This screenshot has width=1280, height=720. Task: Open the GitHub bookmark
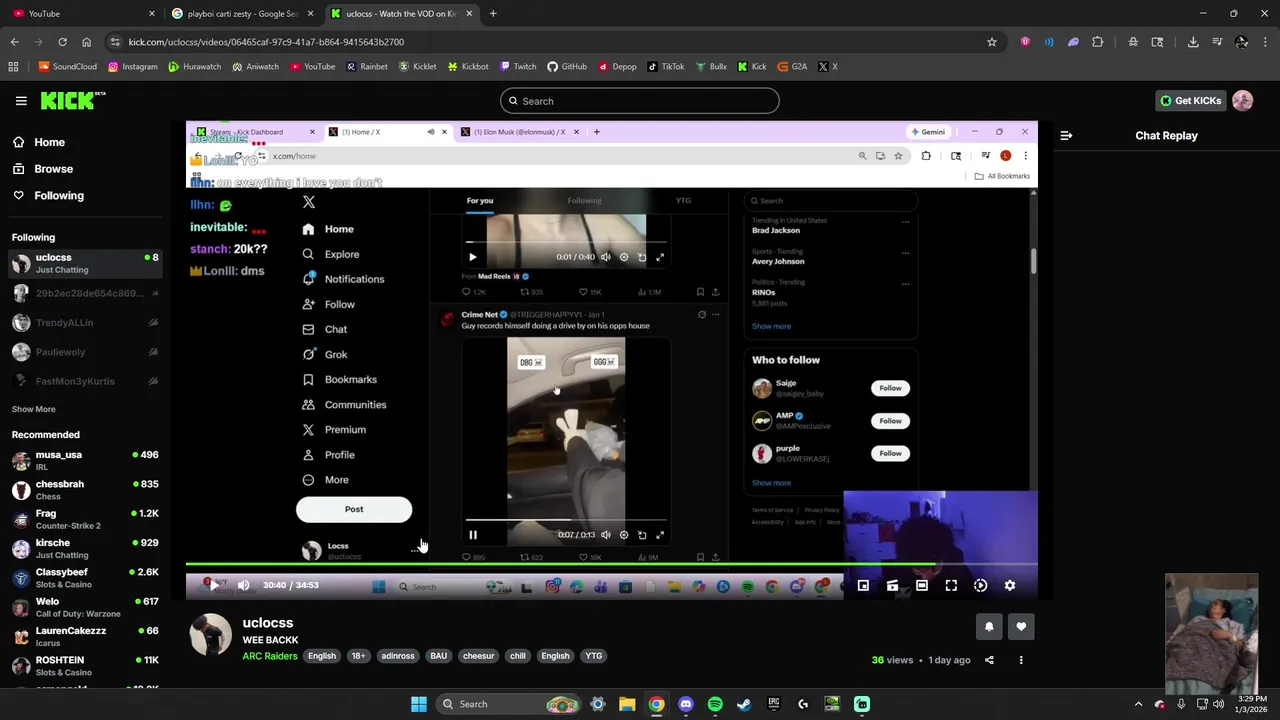point(567,67)
